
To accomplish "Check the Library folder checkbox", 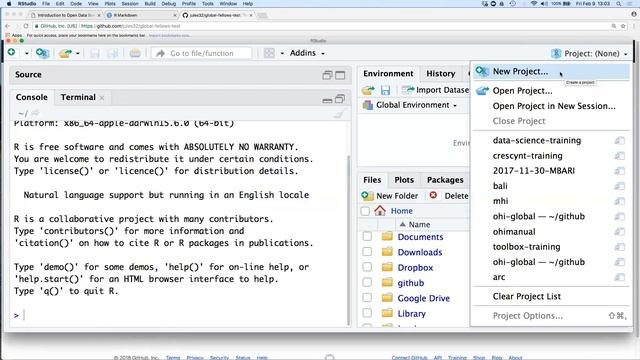I will [367, 313].
